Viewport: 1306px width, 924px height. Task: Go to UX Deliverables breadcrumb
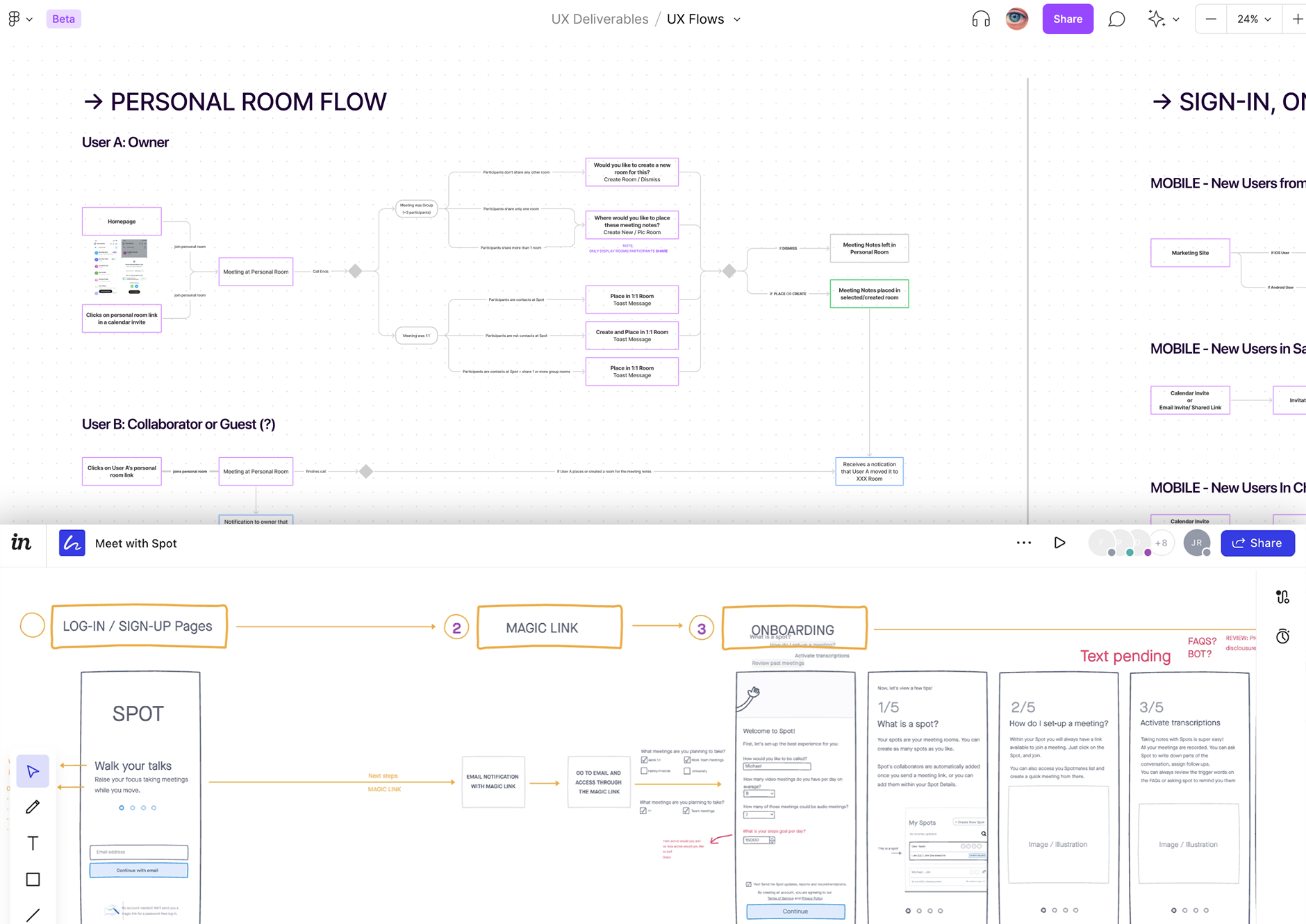600,19
